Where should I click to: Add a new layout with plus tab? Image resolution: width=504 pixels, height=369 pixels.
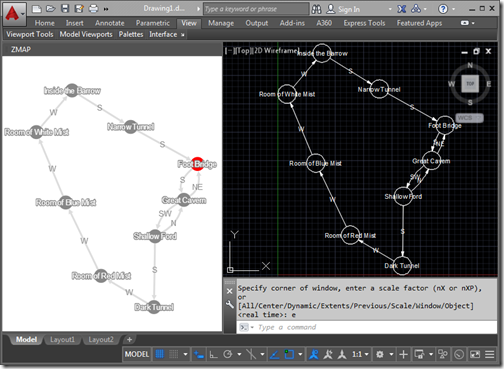tap(129, 340)
